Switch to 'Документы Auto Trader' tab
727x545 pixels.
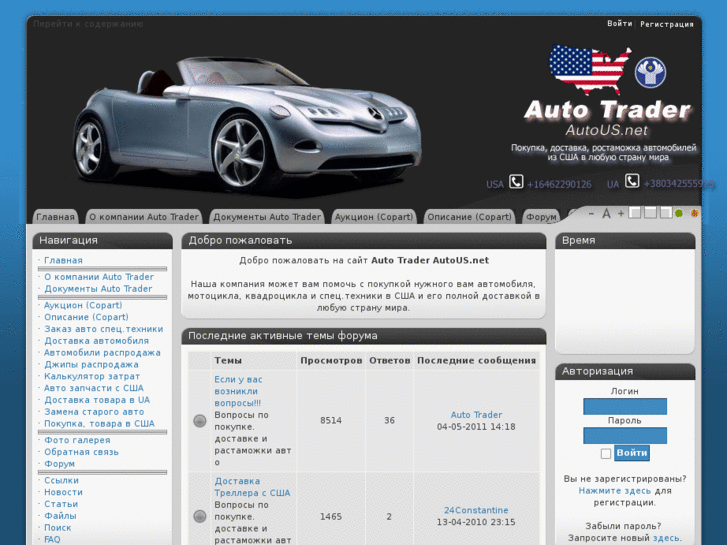[267, 217]
